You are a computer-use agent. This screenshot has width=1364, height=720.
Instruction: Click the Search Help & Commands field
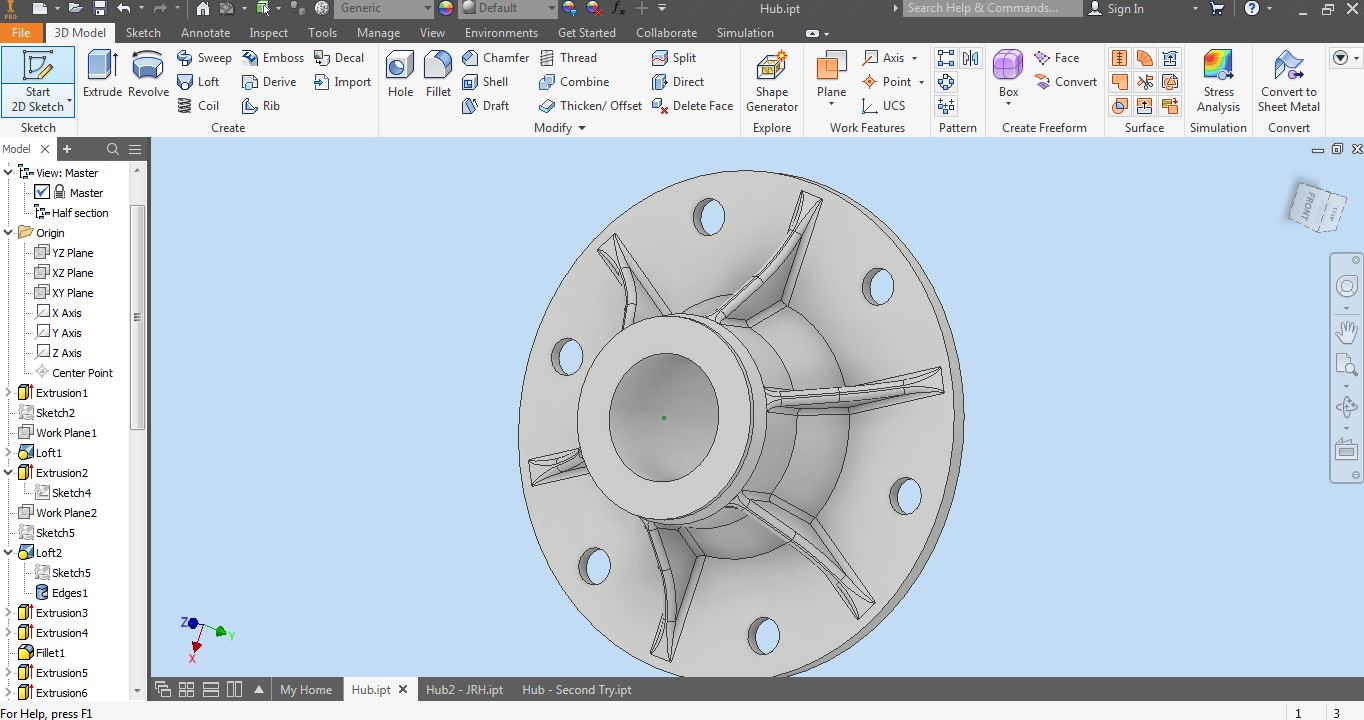[992, 8]
